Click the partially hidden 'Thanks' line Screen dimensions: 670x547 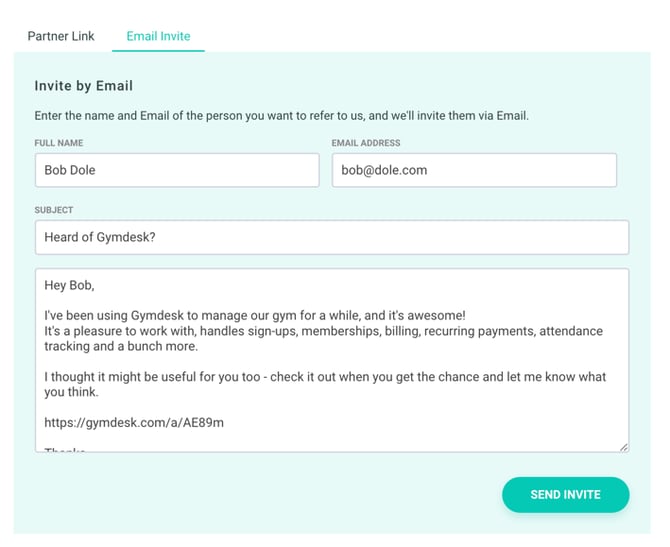64,449
